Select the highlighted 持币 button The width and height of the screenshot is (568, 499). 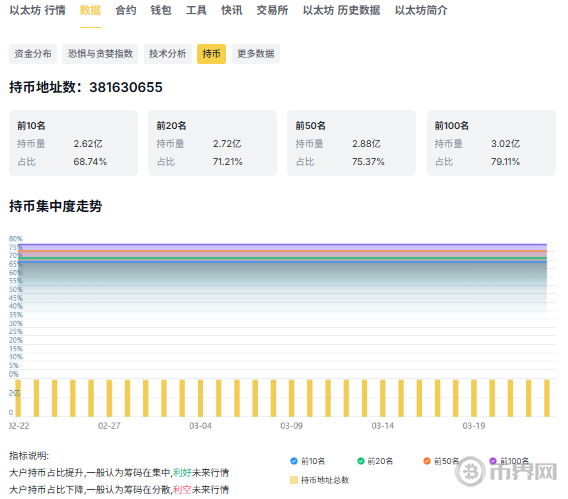(x=212, y=54)
